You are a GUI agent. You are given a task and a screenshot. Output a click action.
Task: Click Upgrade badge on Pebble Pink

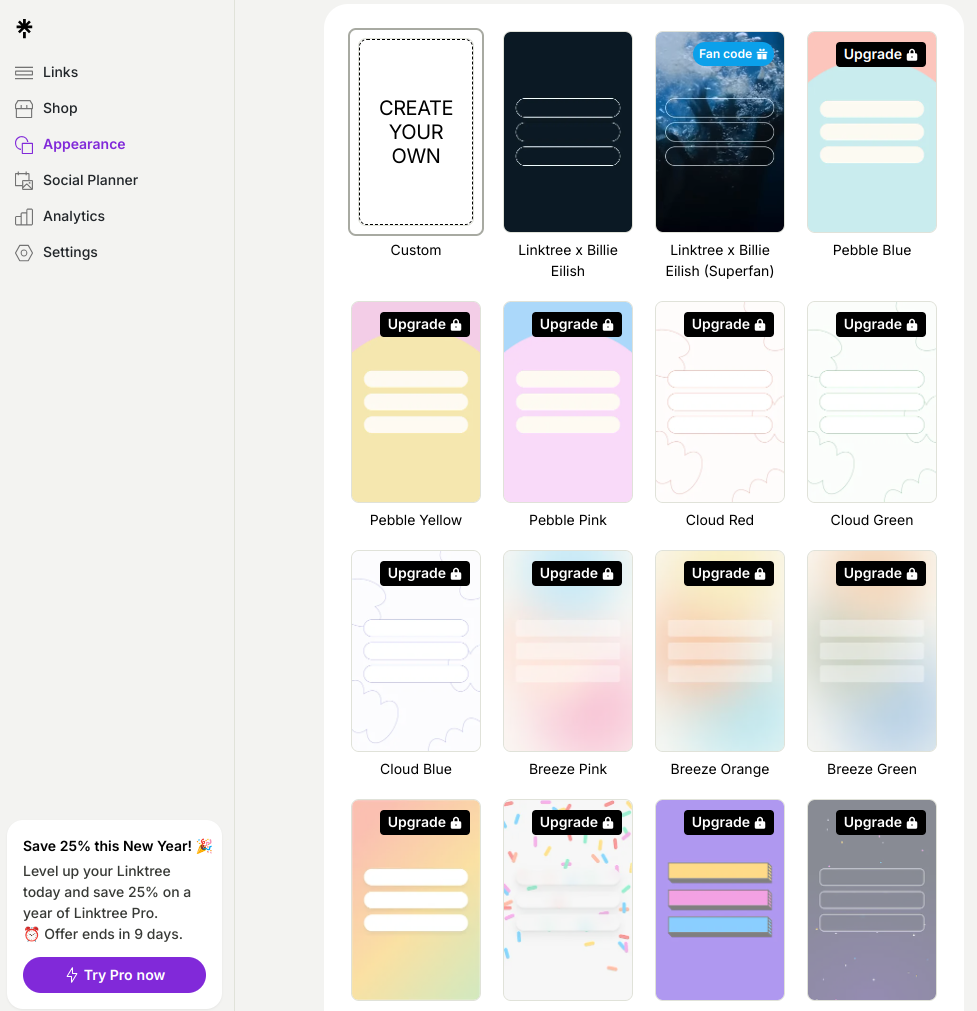(577, 324)
